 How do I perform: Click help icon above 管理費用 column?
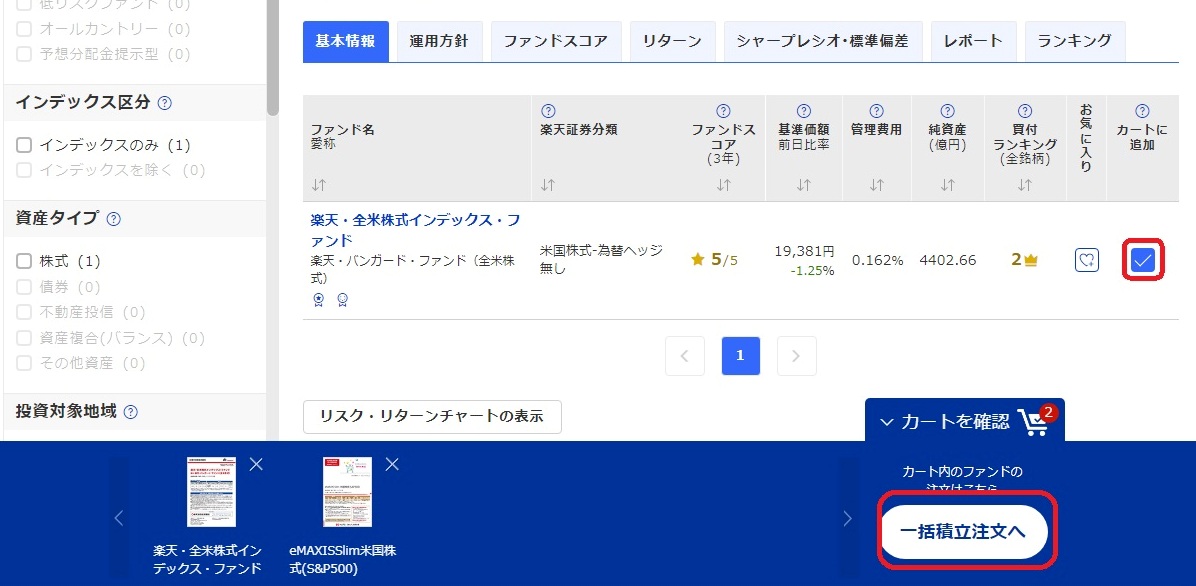tap(876, 111)
